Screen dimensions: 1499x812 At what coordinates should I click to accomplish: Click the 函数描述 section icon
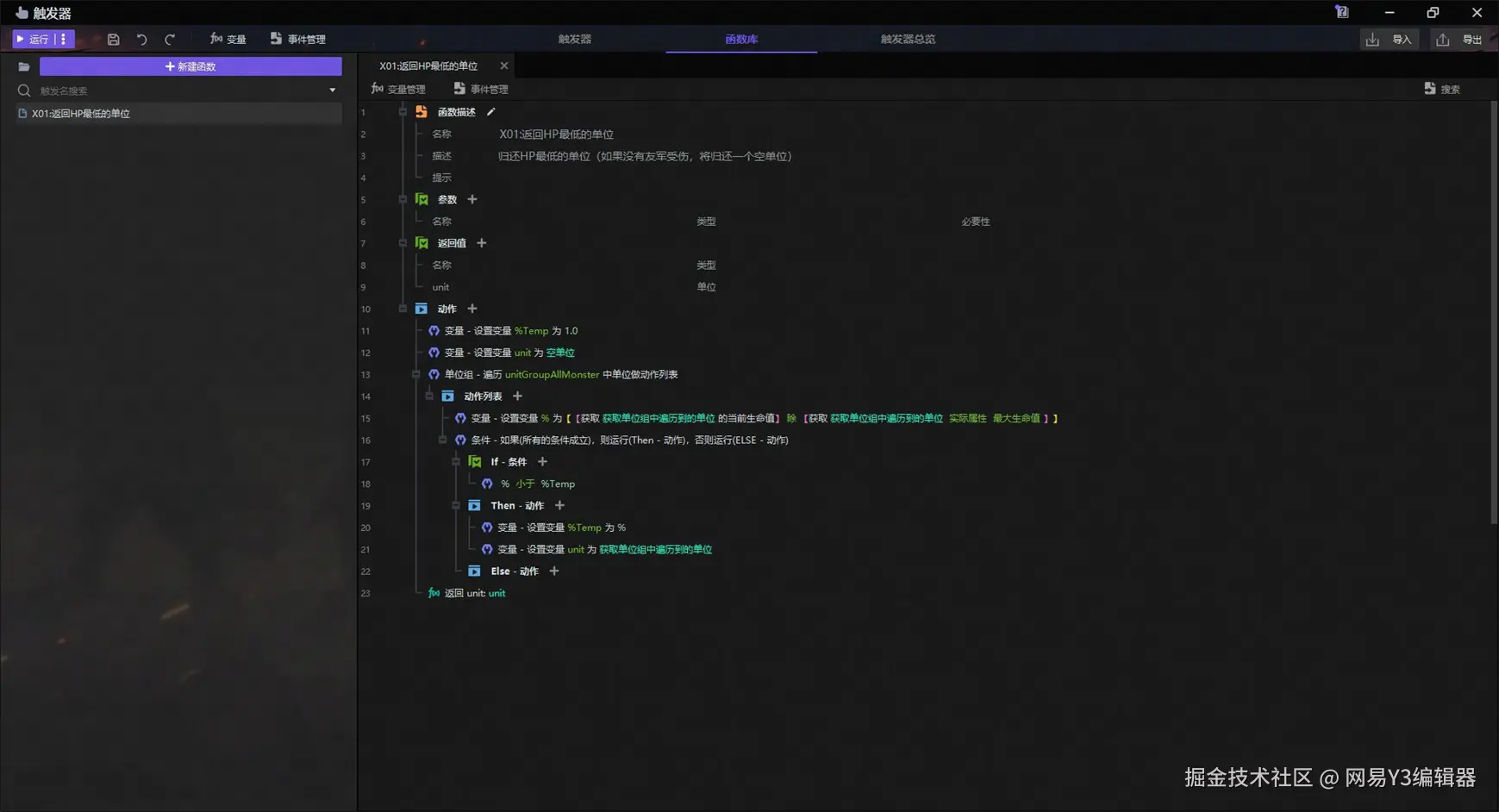tap(422, 112)
